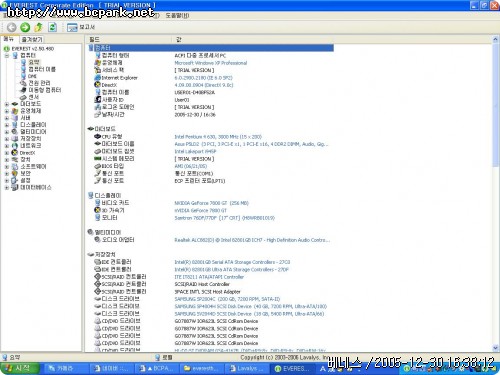Click the 네트워크 globe icon in tree
Screen dimensions: 500x375
[15, 146]
